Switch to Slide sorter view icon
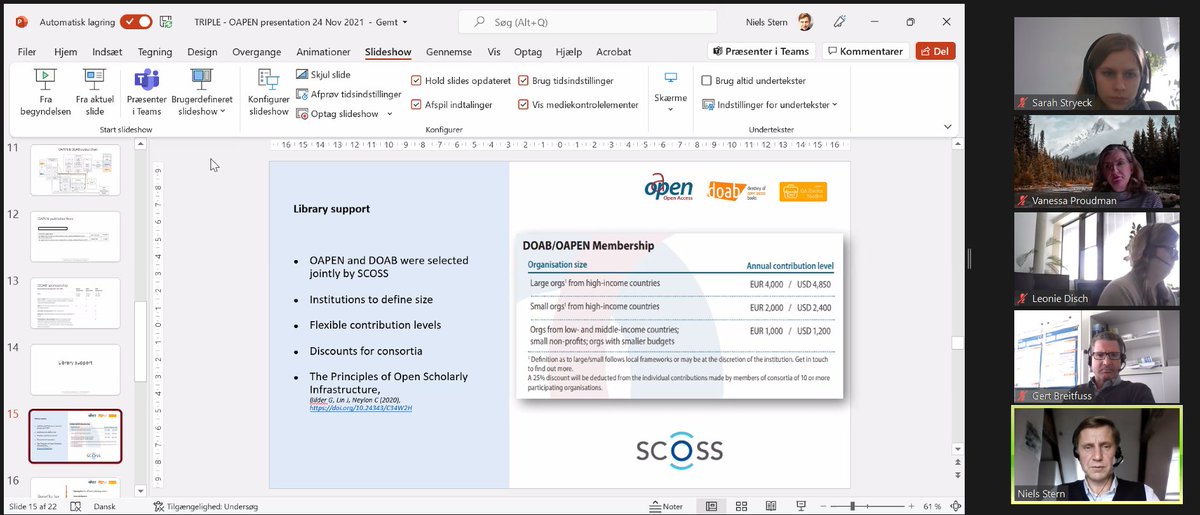This screenshot has width=1200, height=515. pos(740,506)
